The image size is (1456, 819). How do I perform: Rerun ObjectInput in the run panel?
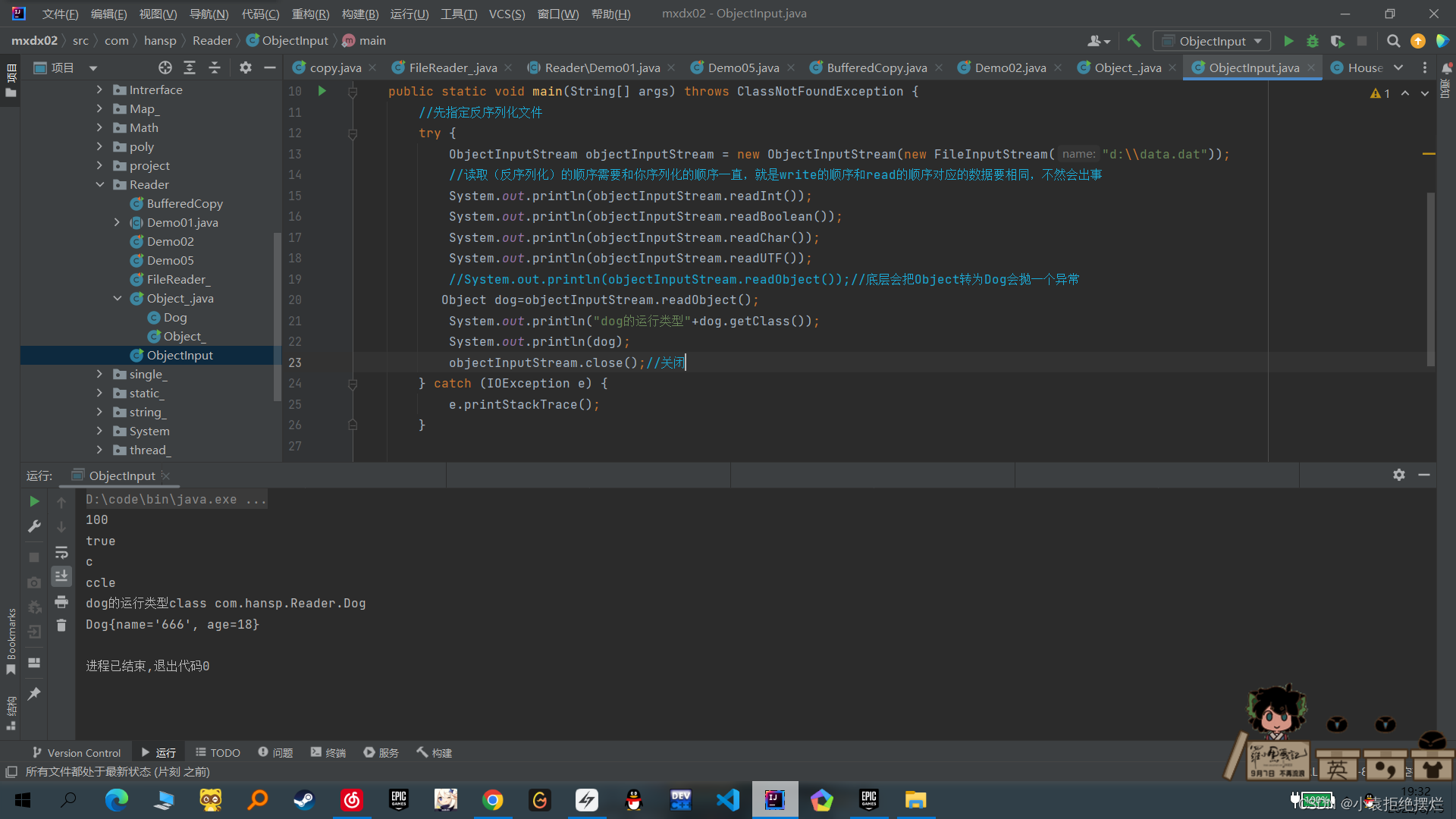pyautogui.click(x=34, y=501)
